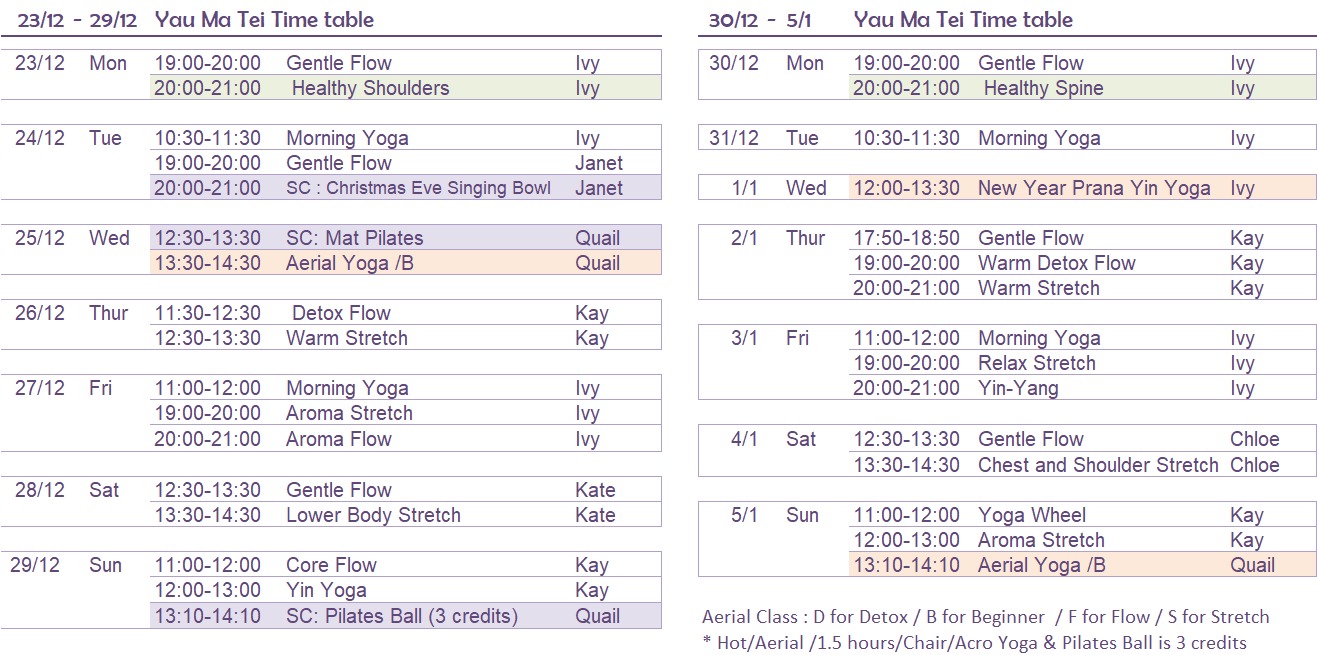Select the New Year Prana Yin Yoga class
The width and height of the screenshot is (1317, 655).
point(1094,188)
